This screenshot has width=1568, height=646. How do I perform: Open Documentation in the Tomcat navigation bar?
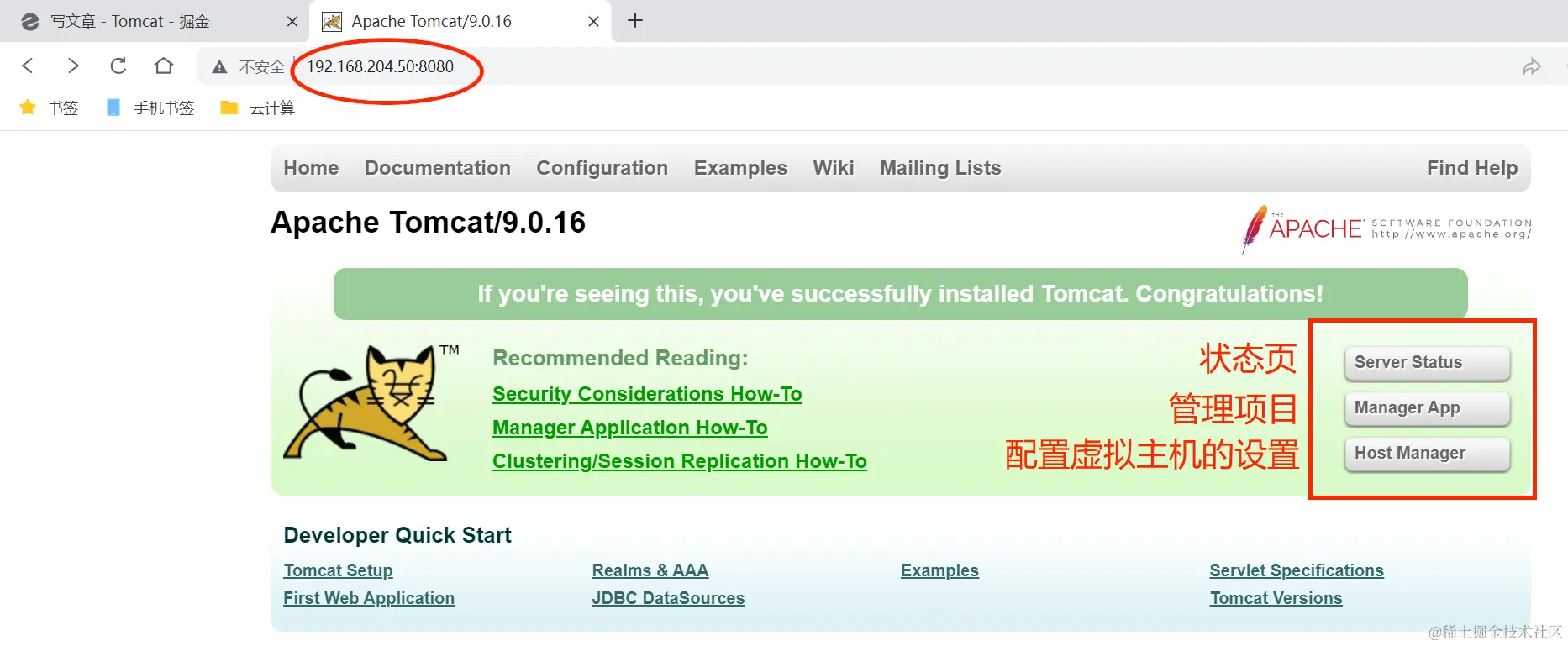click(x=438, y=168)
